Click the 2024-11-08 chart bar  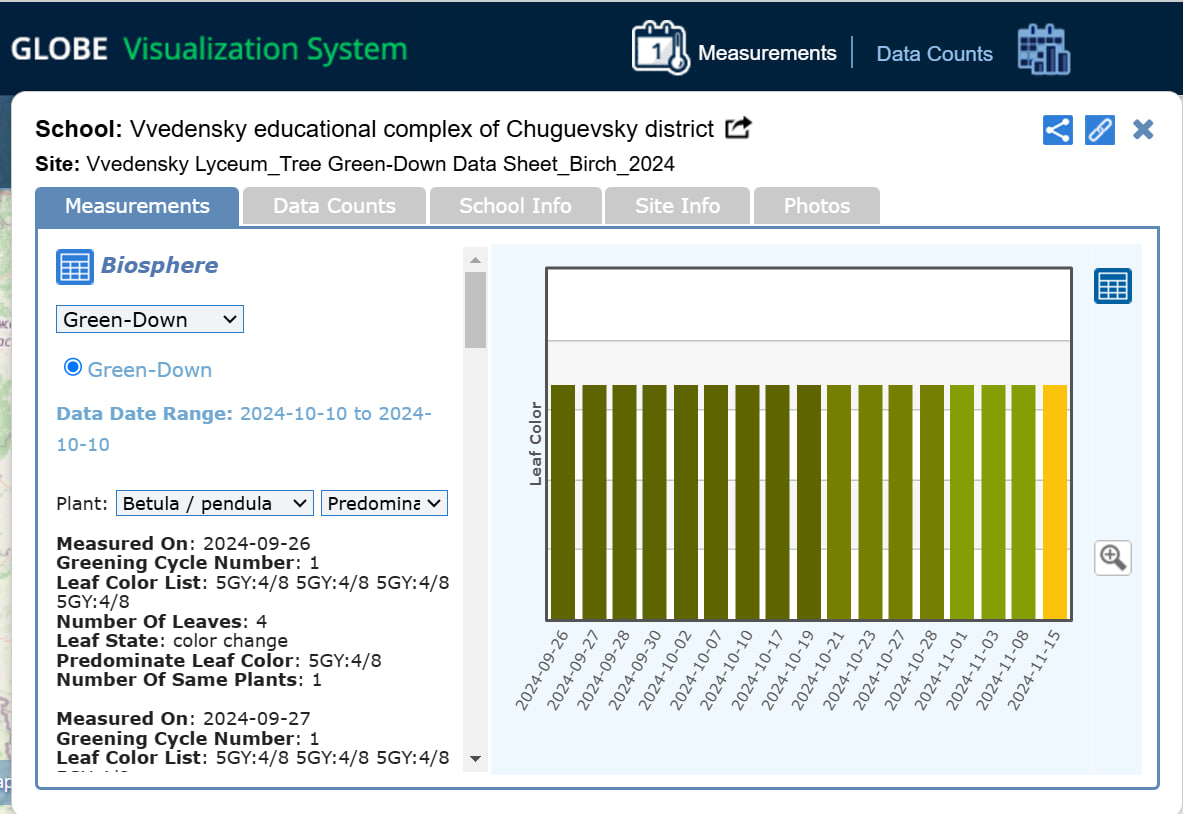(1024, 502)
